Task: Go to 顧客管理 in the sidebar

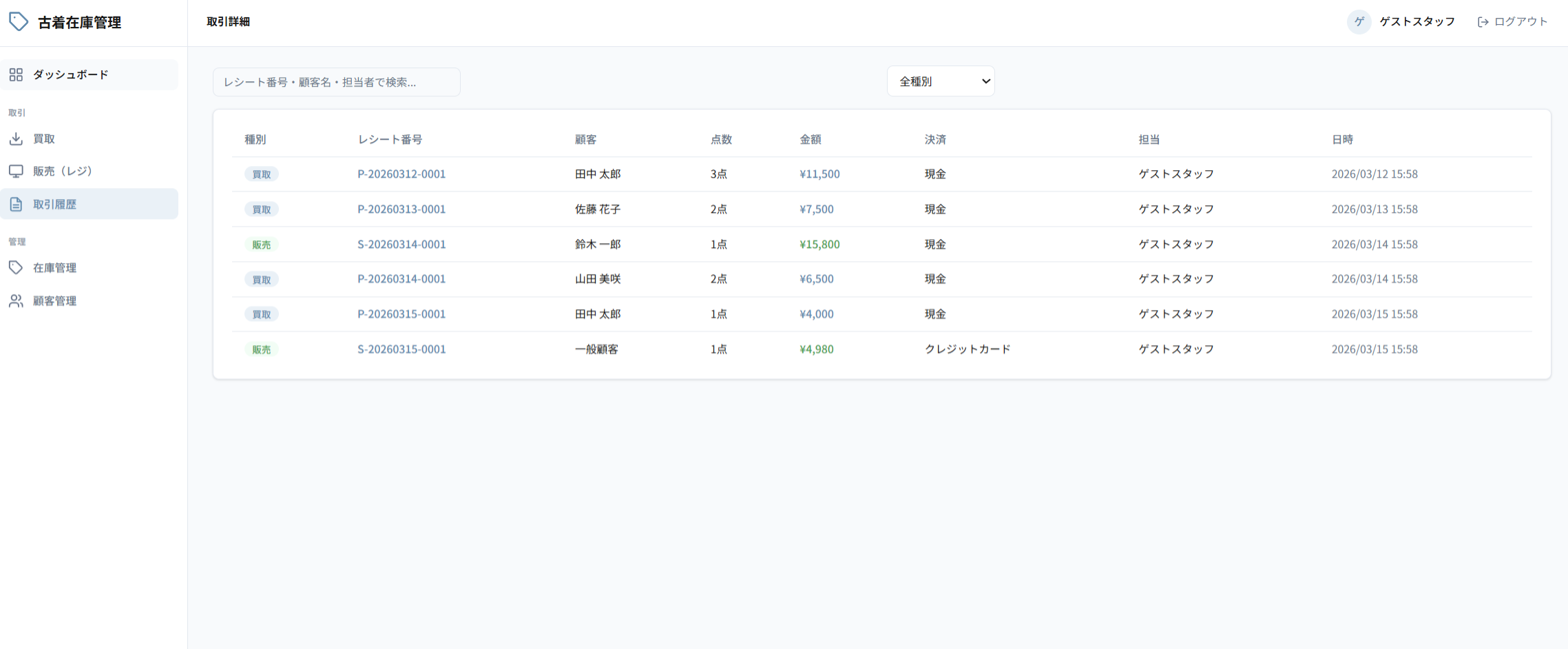Action: click(54, 301)
